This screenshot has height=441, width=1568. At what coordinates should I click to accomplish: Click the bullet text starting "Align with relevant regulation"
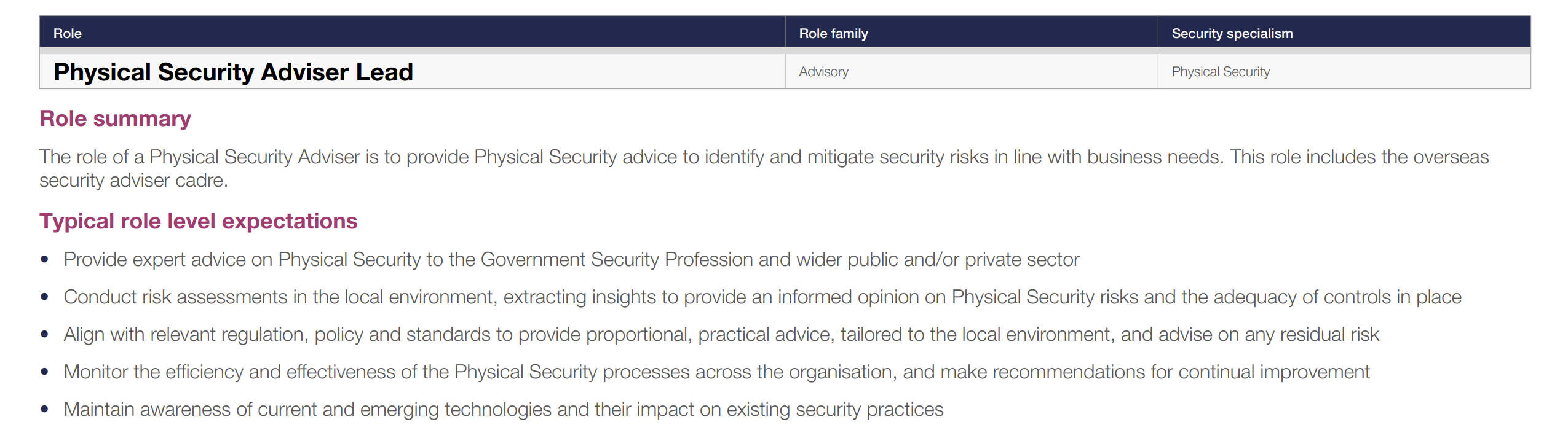pyautogui.click(x=721, y=335)
